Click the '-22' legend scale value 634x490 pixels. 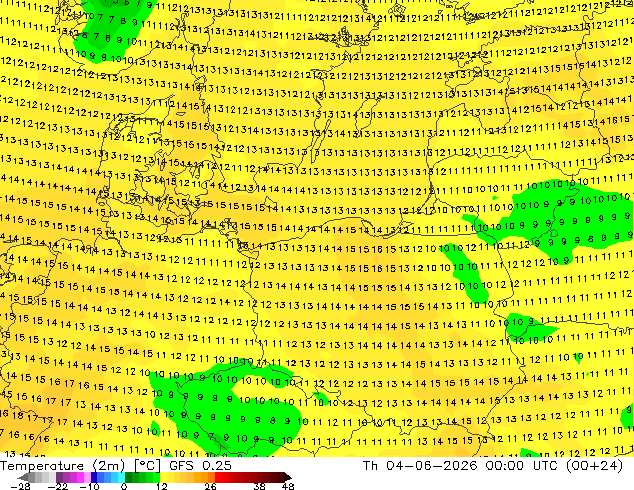[x=57, y=486]
